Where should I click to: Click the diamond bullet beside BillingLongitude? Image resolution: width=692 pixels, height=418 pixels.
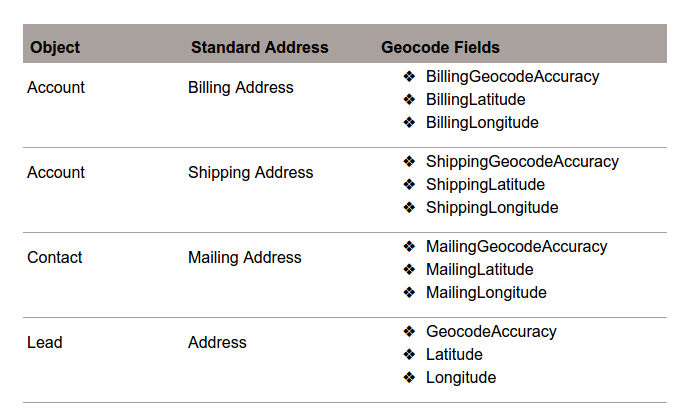(409, 122)
